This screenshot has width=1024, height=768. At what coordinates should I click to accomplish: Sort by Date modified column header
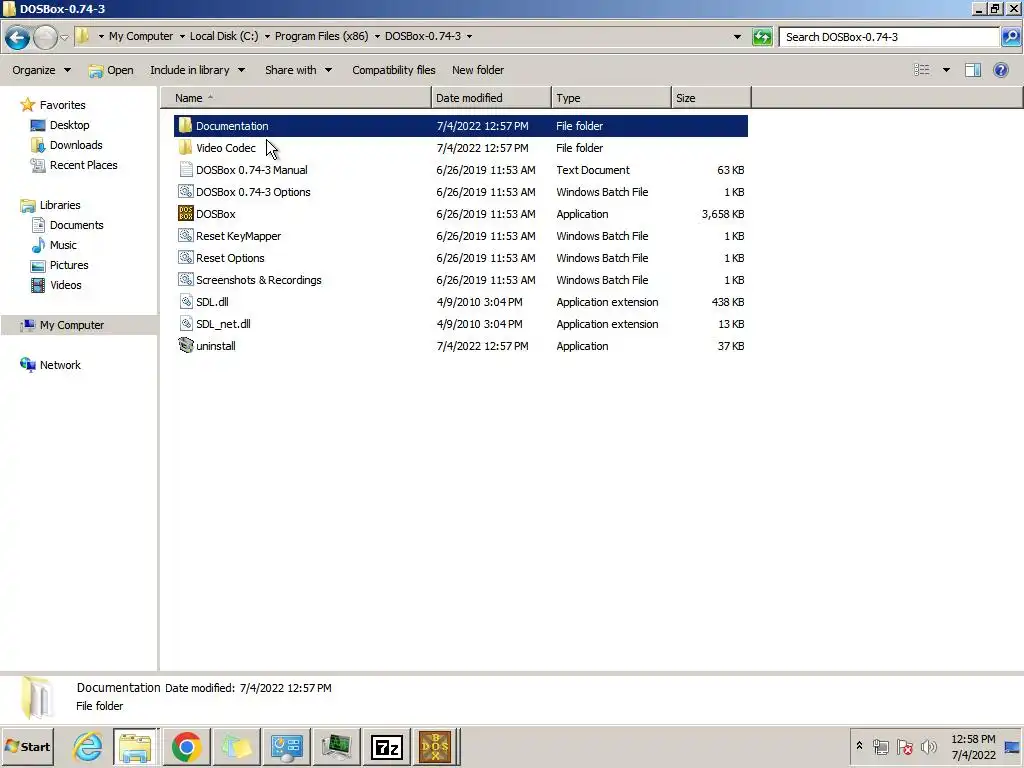click(491, 98)
